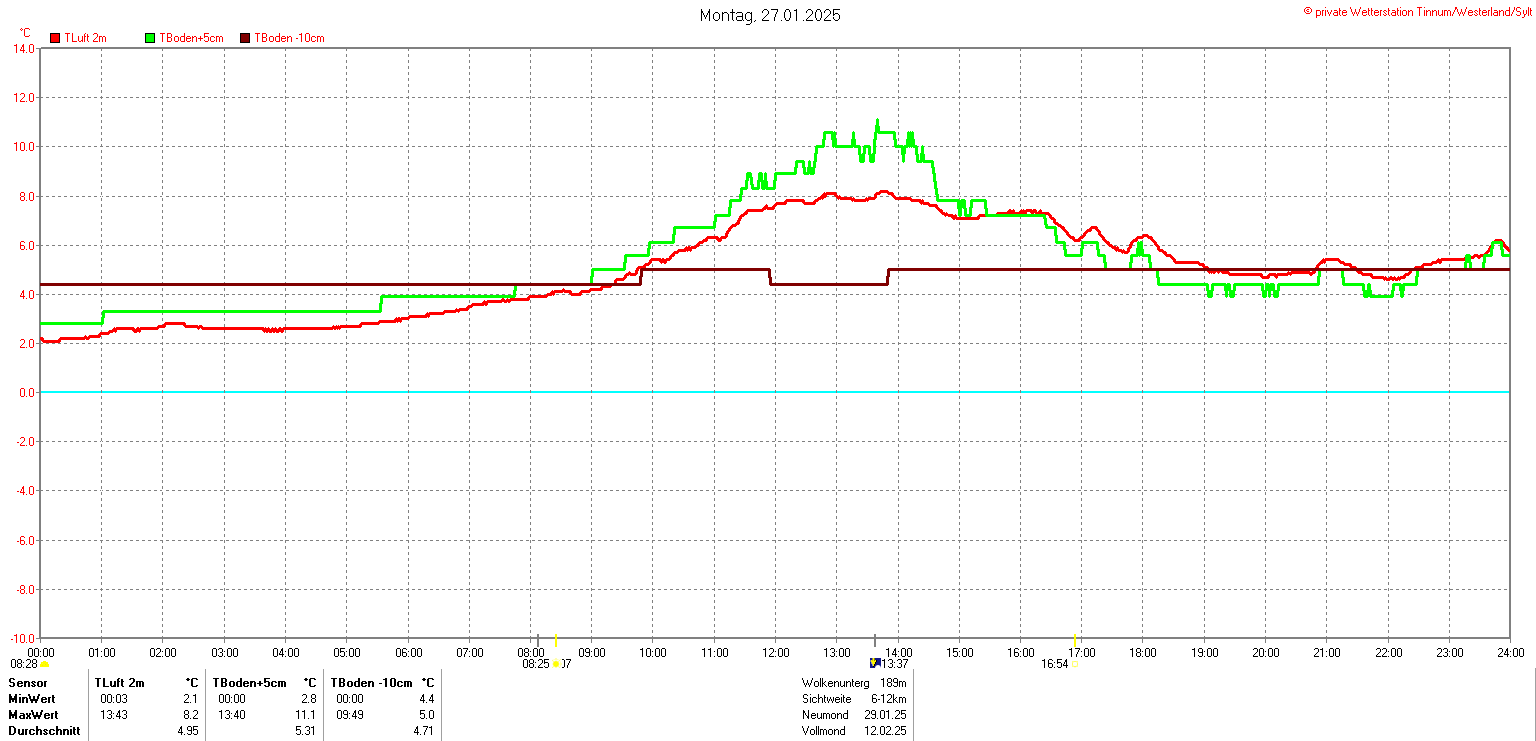The image size is (1536, 741).
Task: Click the yellow sunrise tick on the time axis
Action: click(556, 640)
